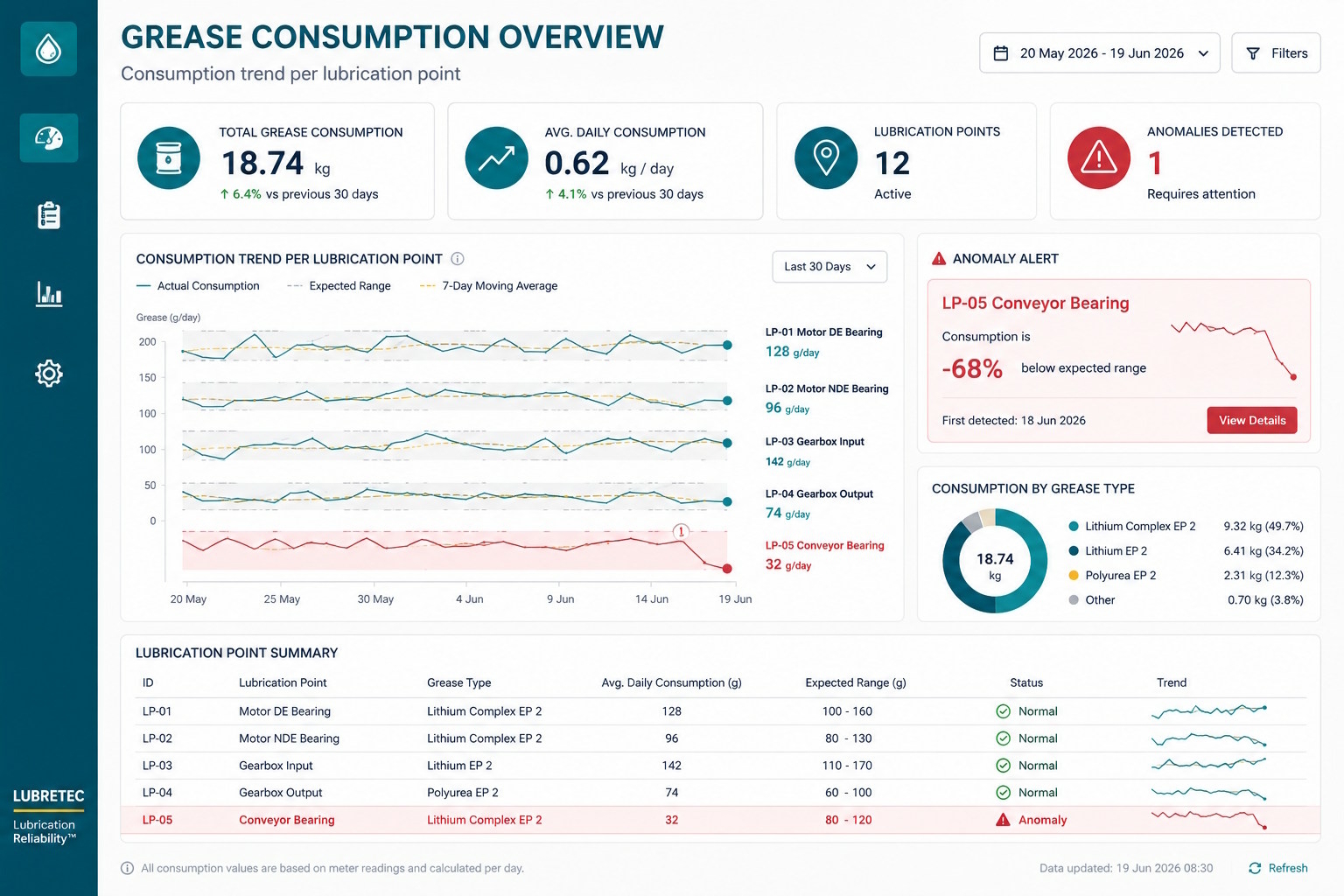Viewport: 1344px width, 896px height.
Task: Select LP-03 Gearbox Input chart label
Action: [x=815, y=442]
